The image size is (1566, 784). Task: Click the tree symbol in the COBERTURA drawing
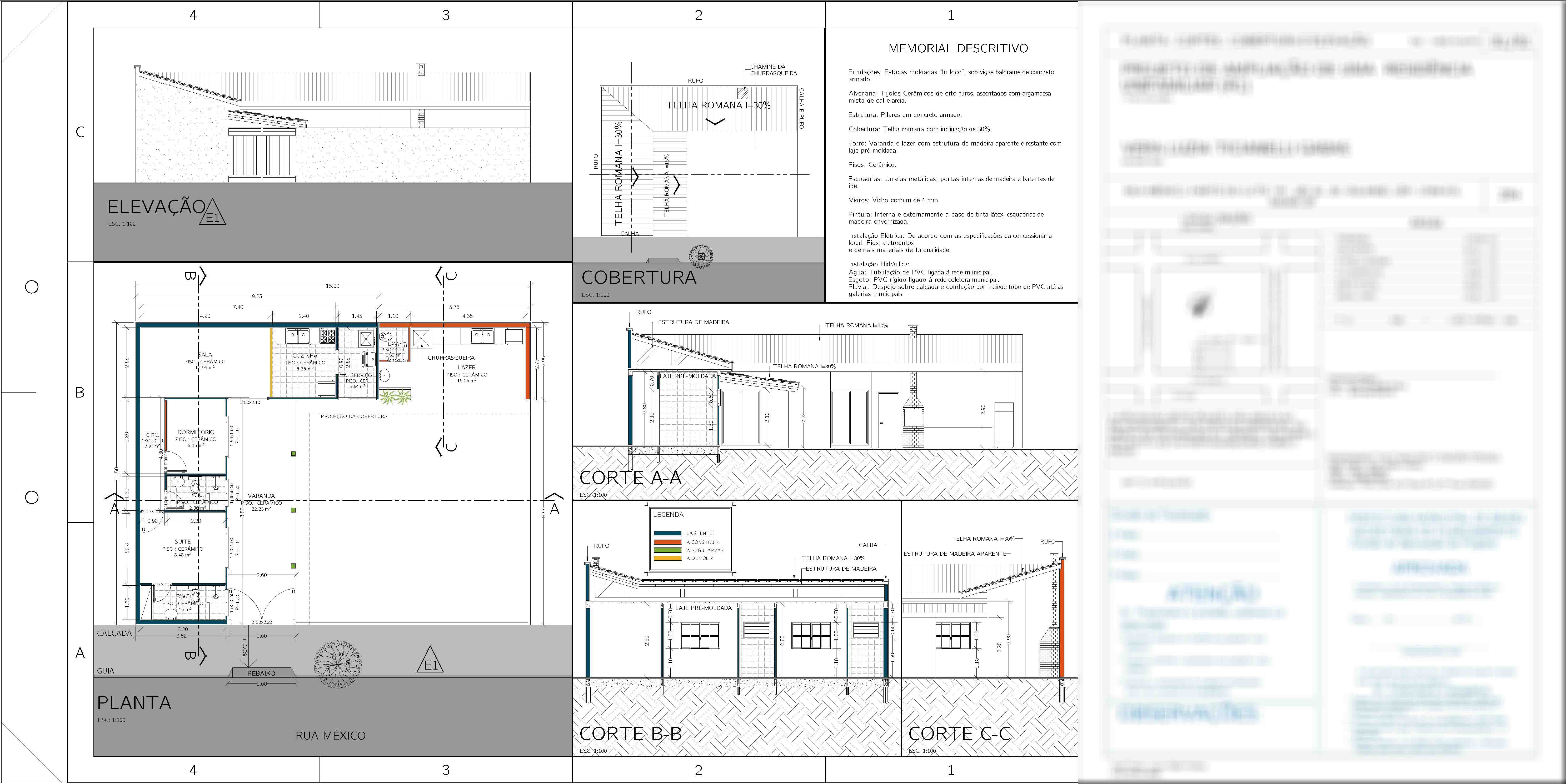click(x=701, y=257)
